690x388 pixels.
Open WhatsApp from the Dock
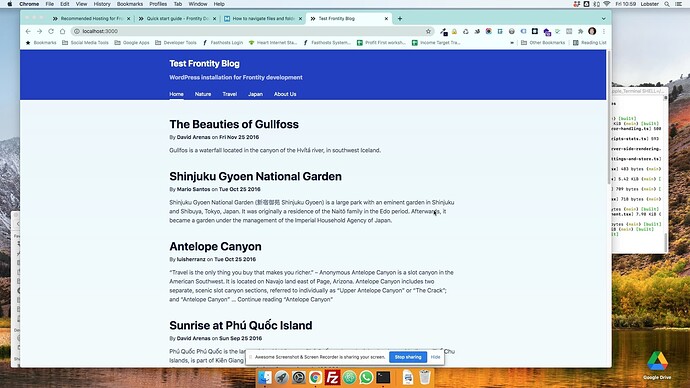tap(366, 377)
